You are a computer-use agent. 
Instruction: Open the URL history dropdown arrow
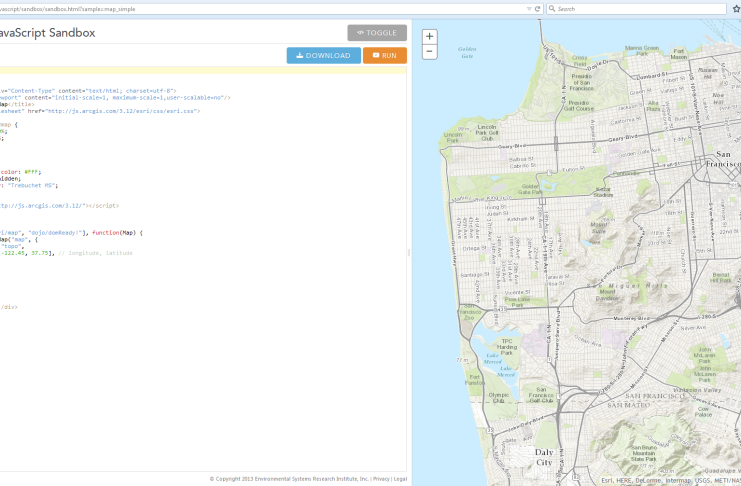pos(529,9)
